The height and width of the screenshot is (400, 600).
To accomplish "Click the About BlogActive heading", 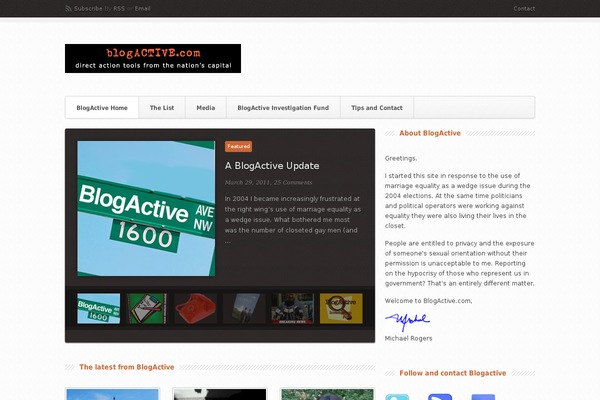I will click(x=430, y=133).
